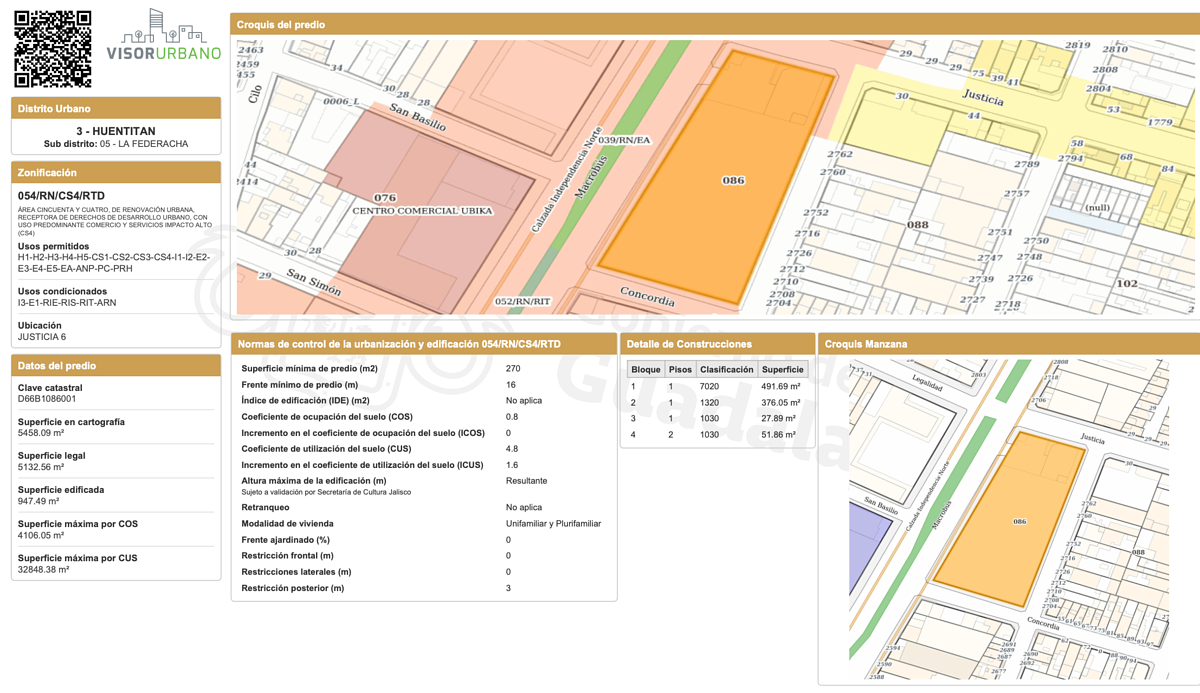Screen dimensions: 1200x693
Task: Click block number 102 on the main map
Action: 1126,283
